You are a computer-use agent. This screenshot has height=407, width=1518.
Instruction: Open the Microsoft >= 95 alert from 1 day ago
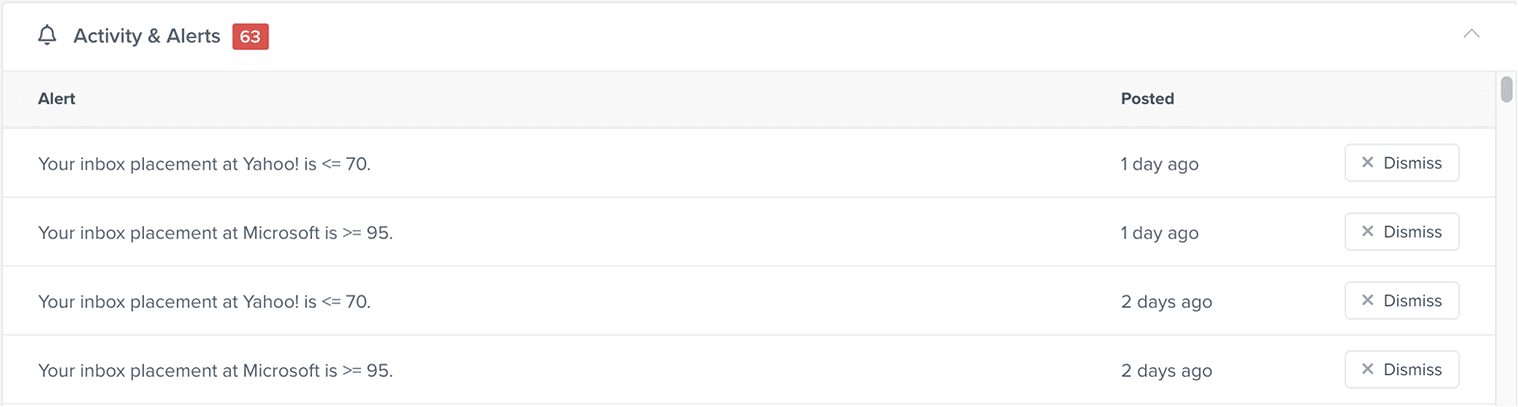215,233
